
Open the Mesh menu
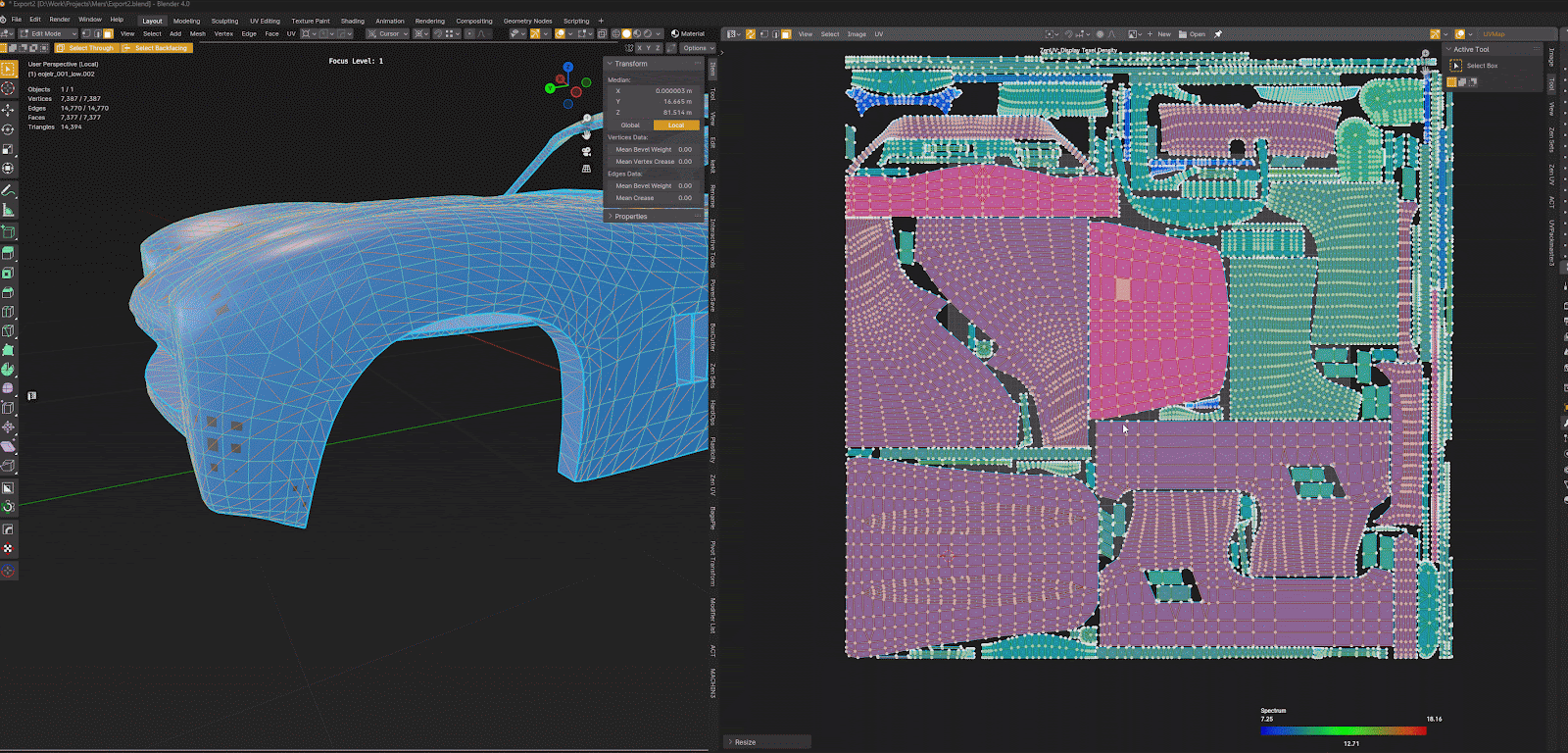198,34
